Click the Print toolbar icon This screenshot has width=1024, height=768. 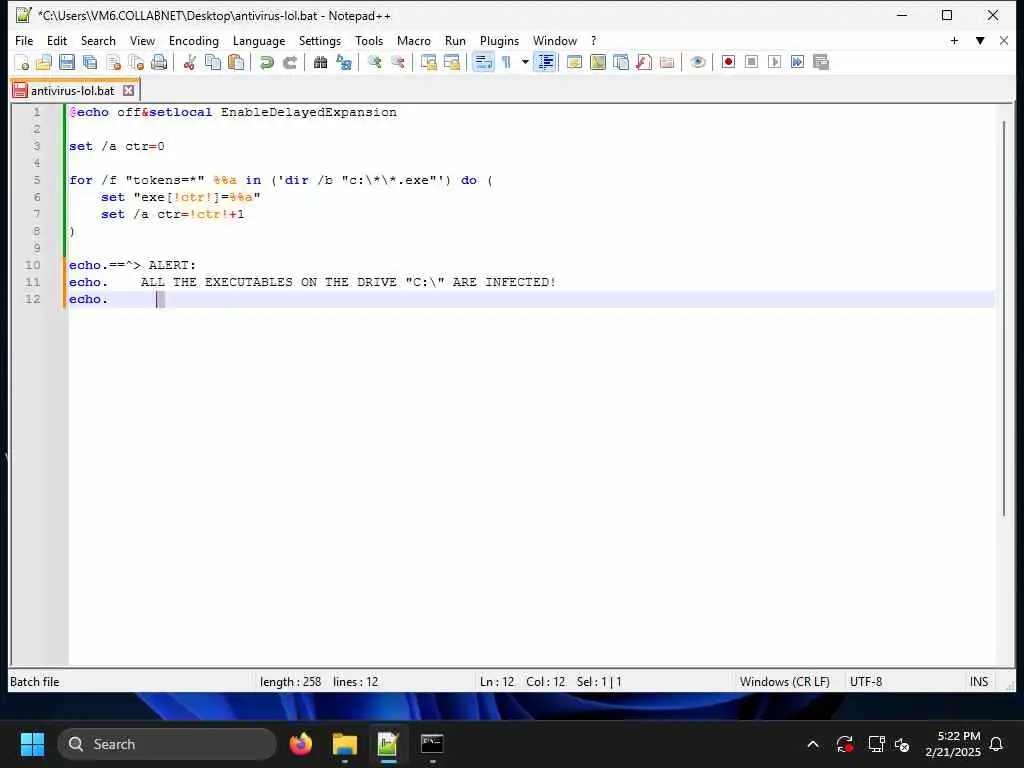click(159, 63)
